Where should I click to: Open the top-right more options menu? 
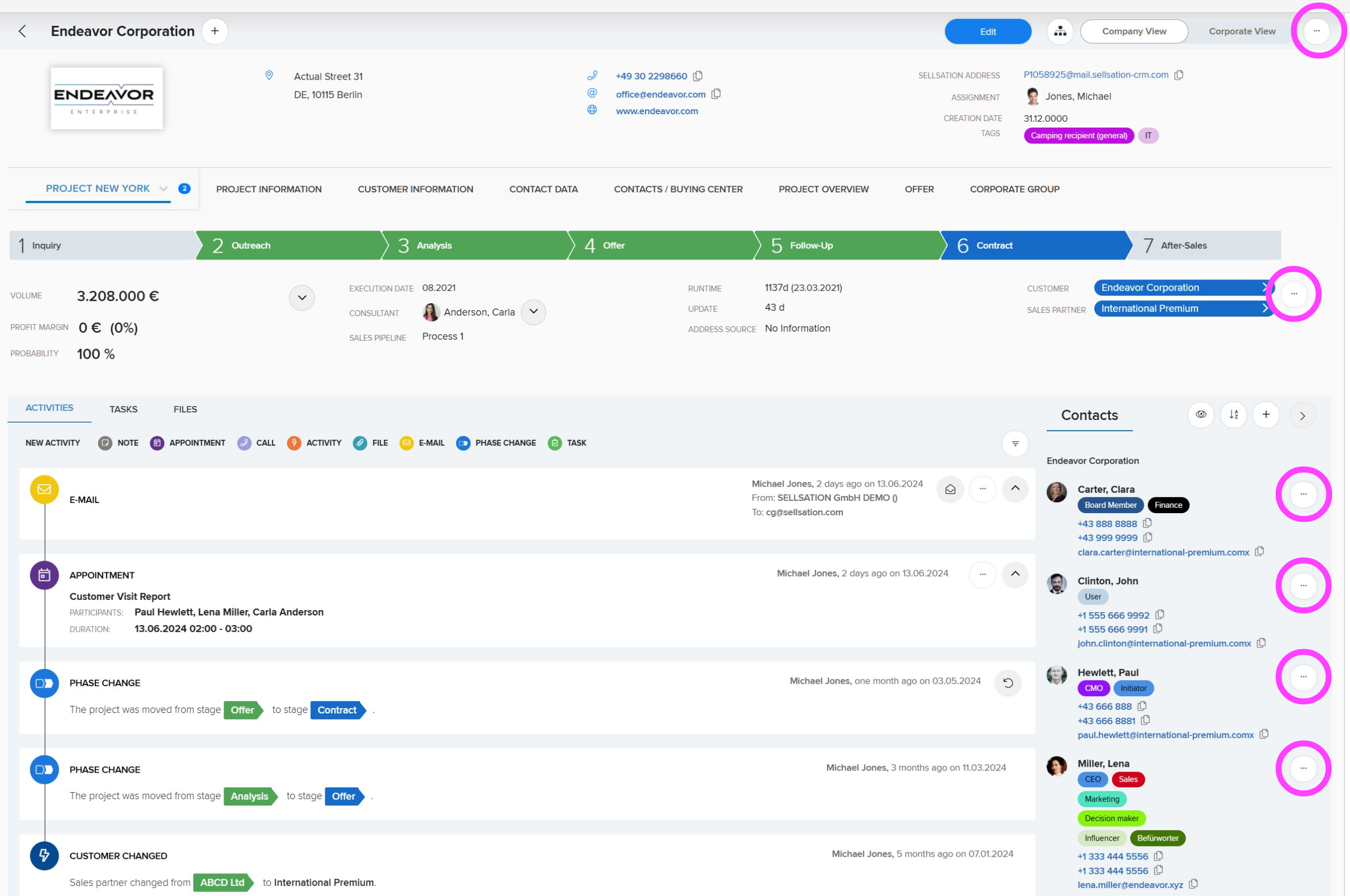[x=1316, y=31]
